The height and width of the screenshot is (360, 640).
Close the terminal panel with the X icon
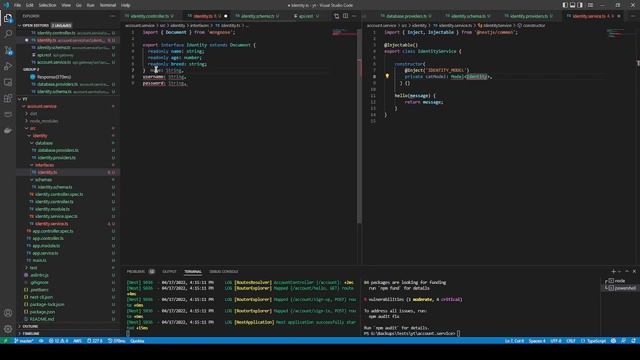[634, 271]
